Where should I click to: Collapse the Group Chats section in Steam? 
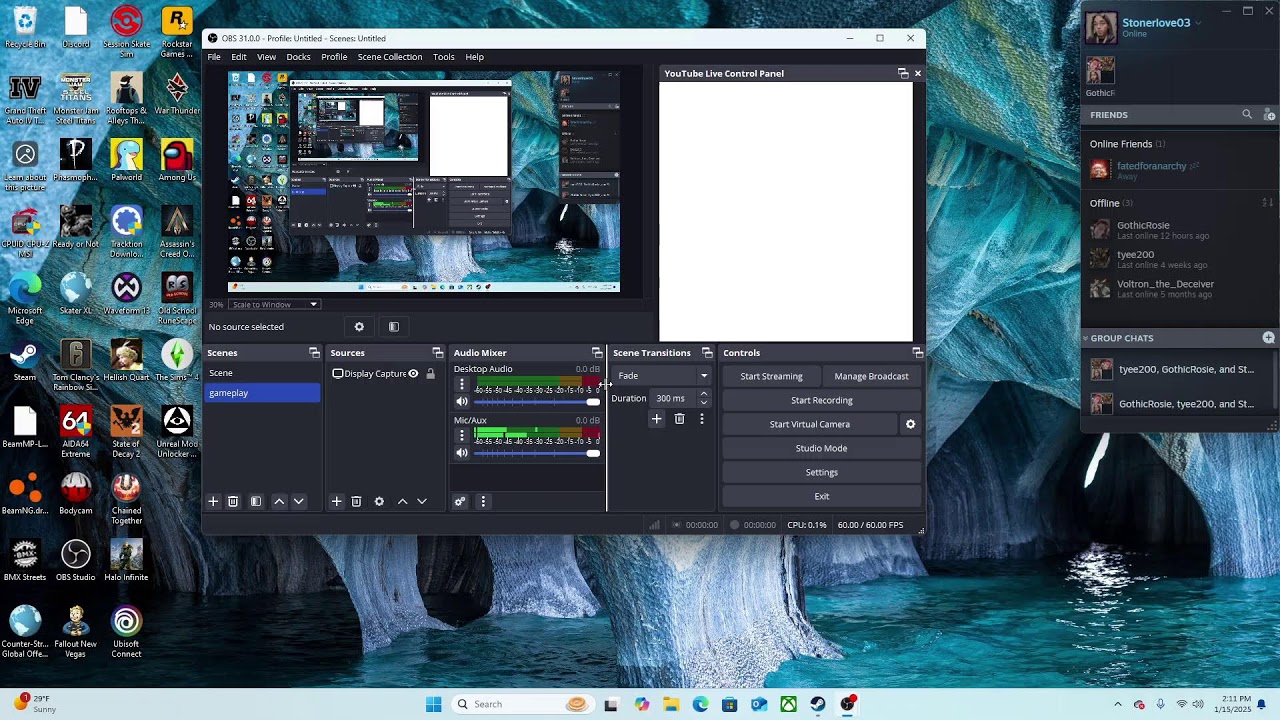(x=1085, y=338)
